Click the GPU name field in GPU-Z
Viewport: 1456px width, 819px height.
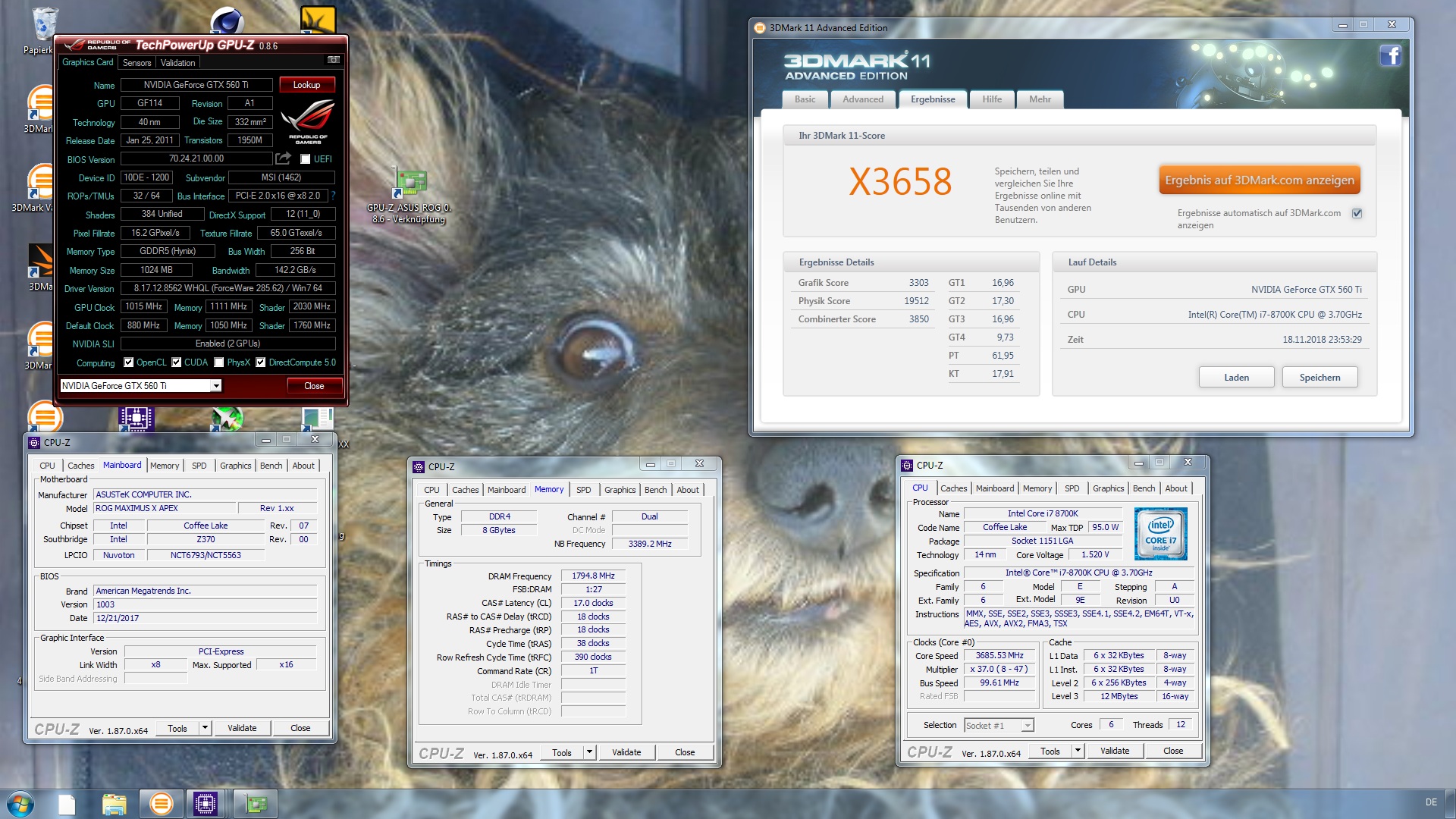[196, 85]
